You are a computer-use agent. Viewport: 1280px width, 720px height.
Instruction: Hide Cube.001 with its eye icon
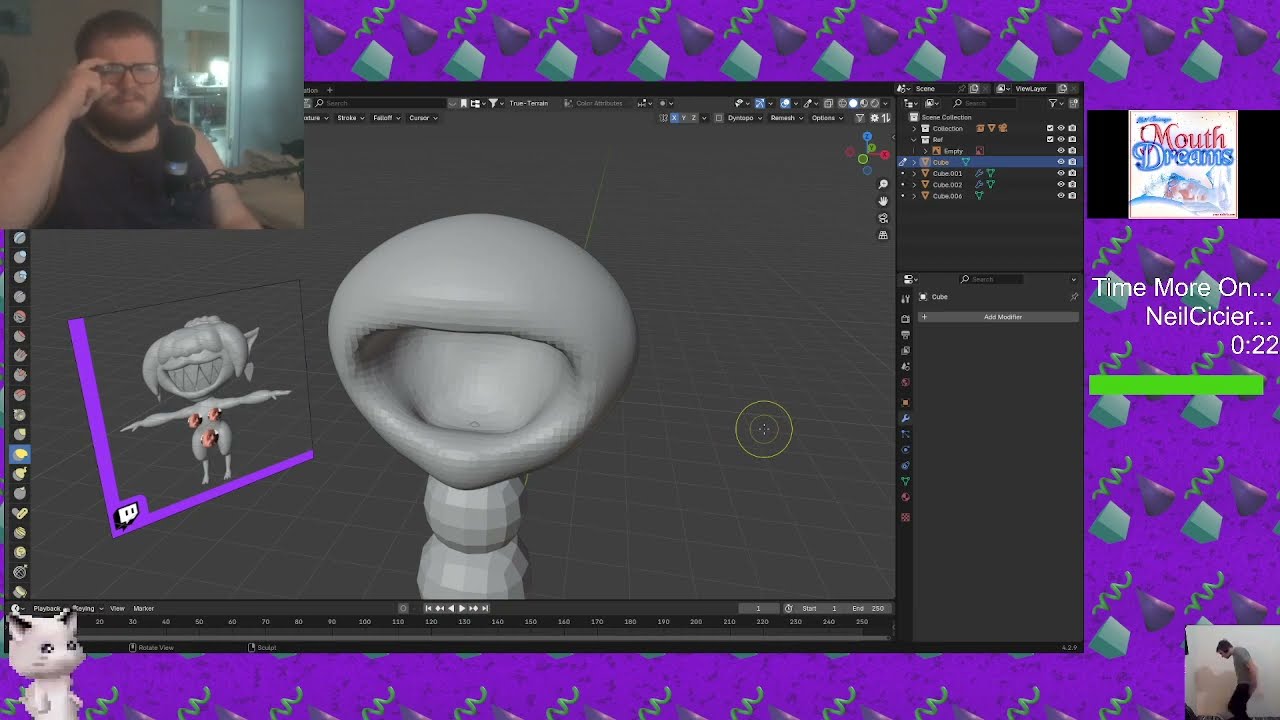click(x=1061, y=174)
